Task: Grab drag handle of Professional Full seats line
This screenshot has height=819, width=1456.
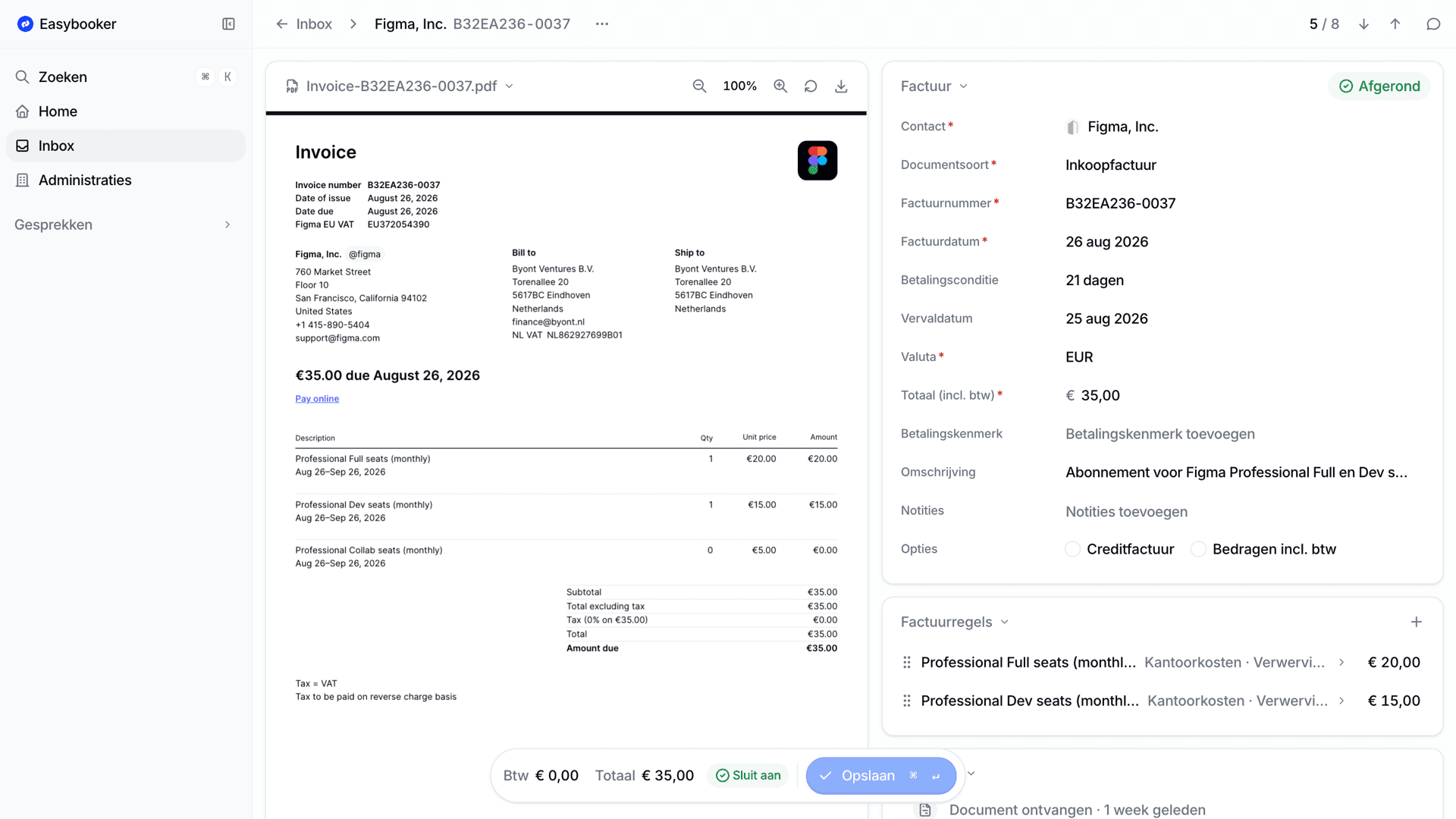Action: point(907,662)
